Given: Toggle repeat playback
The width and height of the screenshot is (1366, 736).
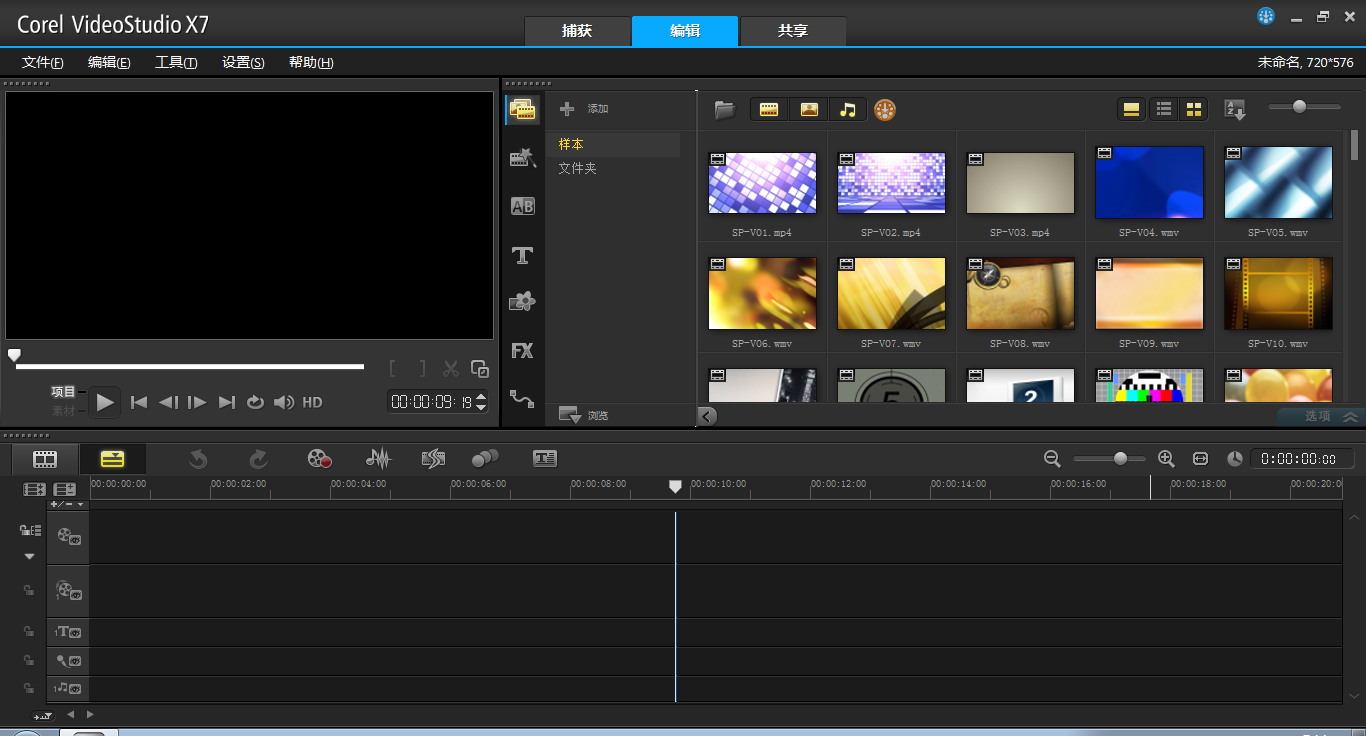Looking at the screenshot, I should click(x=256, y=402).
